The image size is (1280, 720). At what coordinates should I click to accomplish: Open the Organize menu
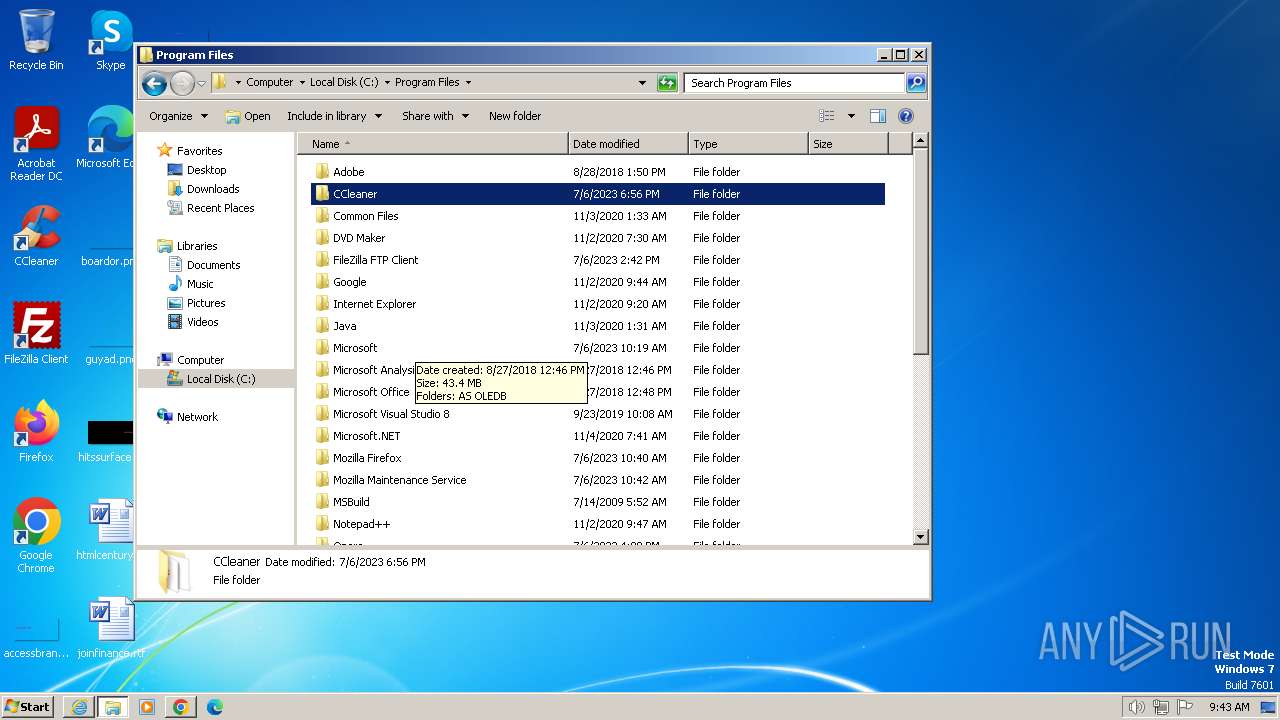(x=178, y=116)
